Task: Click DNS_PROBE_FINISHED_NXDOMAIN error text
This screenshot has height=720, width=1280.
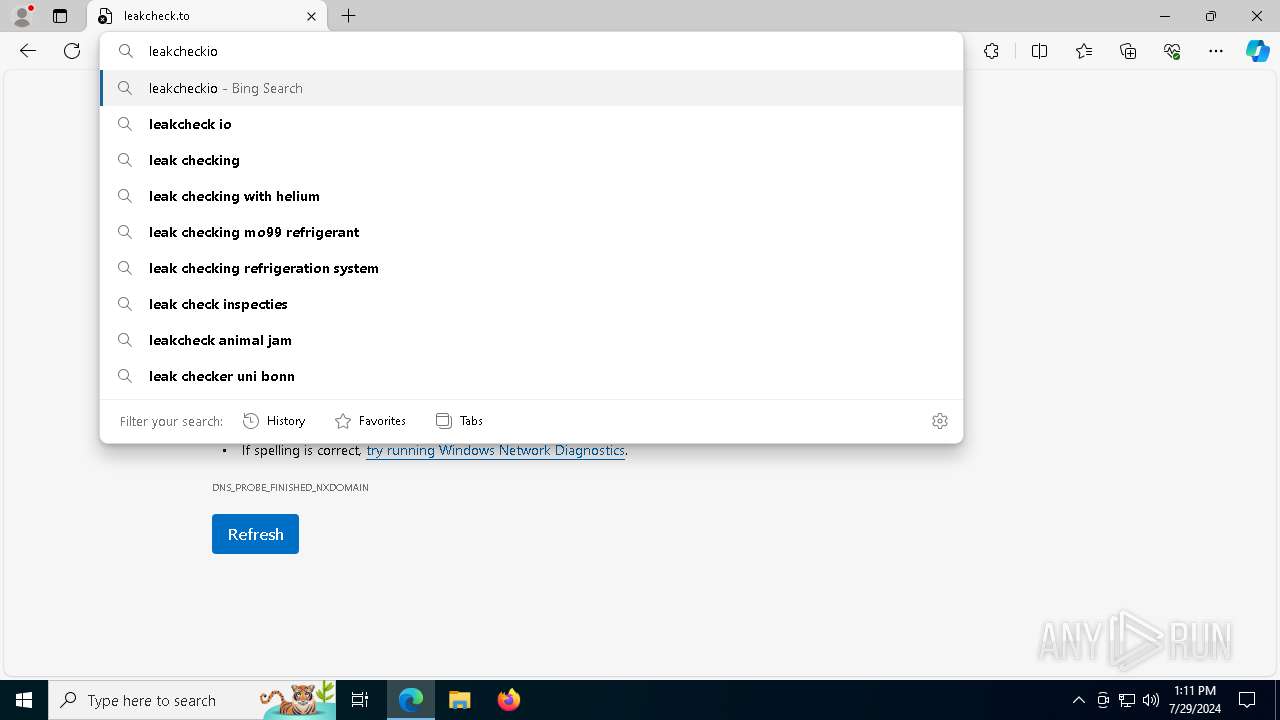Action: 290,487
